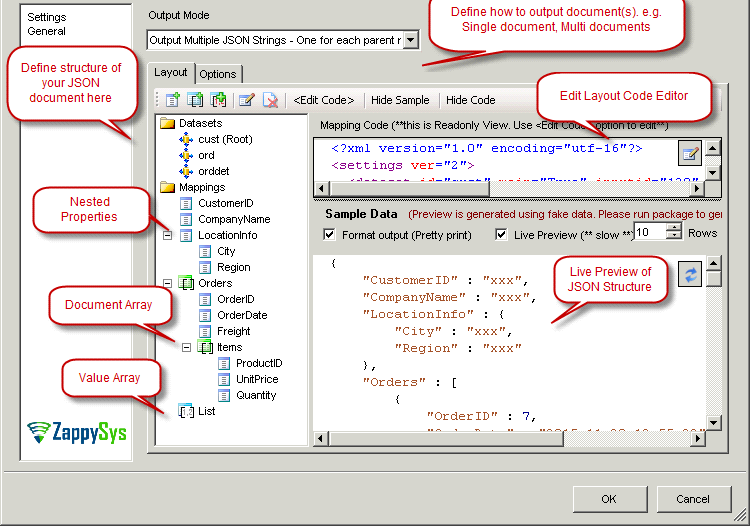Click the ZappySys logo
The image size is (750, 526).
(x=77, y=432)
